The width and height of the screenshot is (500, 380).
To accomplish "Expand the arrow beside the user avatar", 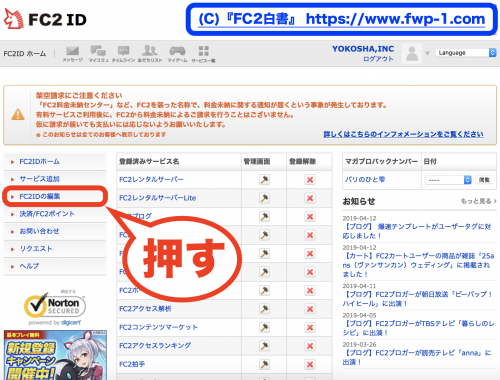I will pos(427,53).
